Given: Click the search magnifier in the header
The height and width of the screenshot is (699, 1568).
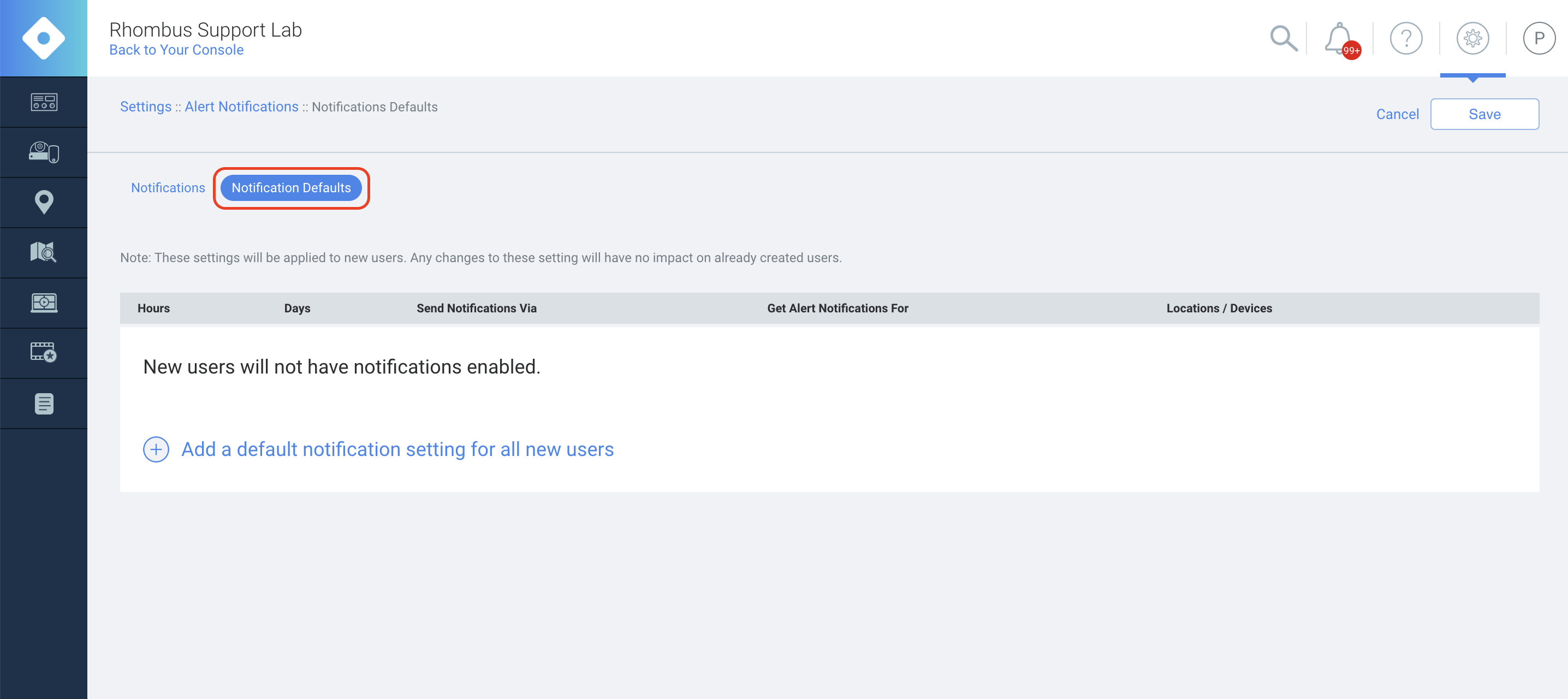Looking at the screenshot, I should 1284,38.
